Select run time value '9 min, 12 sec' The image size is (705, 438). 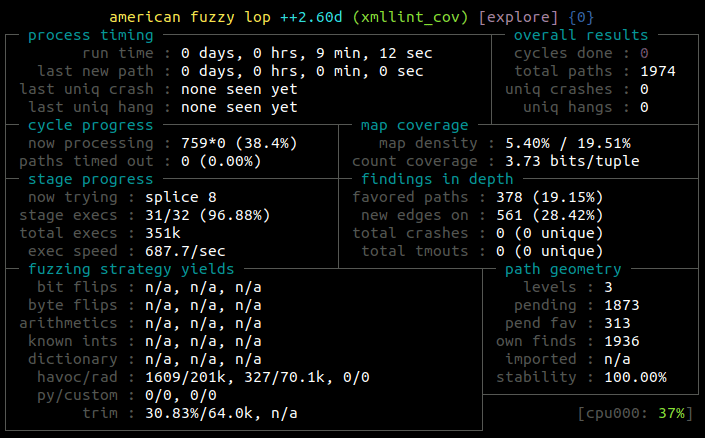[x=374, y=54]
